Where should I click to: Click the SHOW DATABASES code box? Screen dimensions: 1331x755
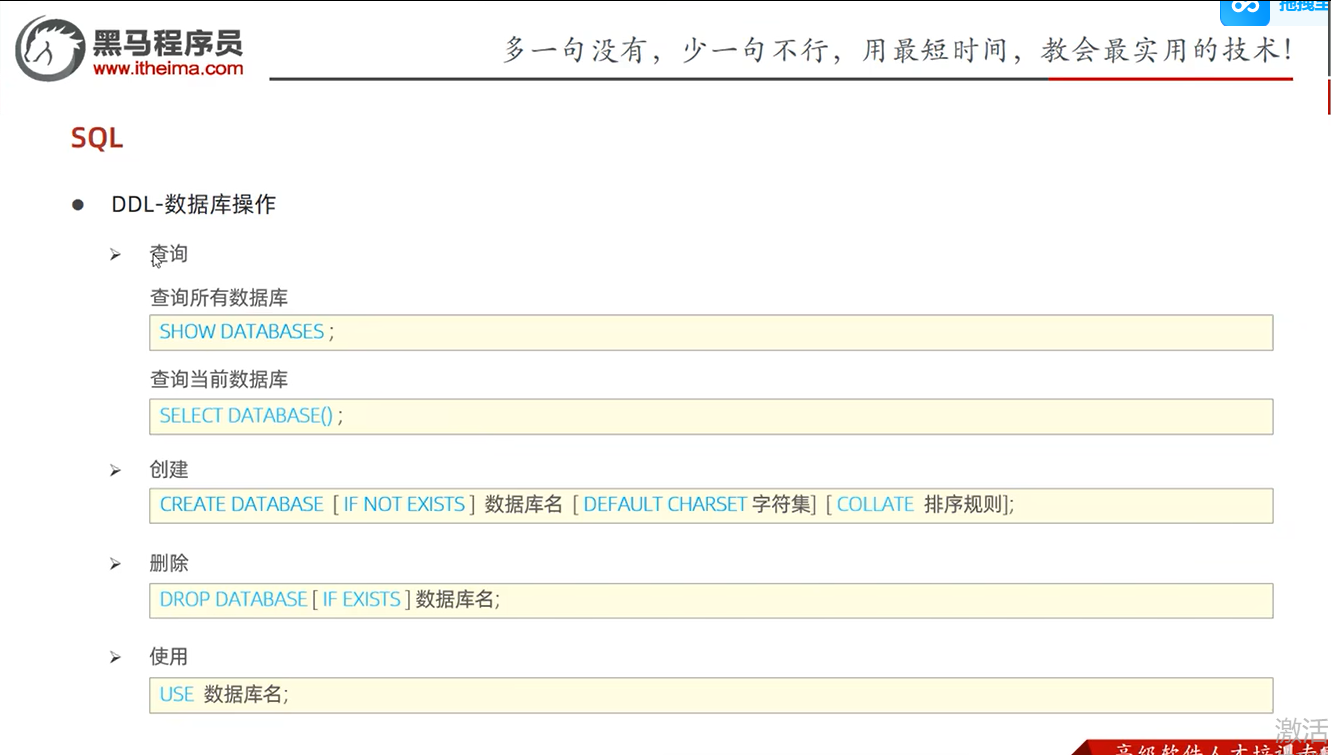711,332
